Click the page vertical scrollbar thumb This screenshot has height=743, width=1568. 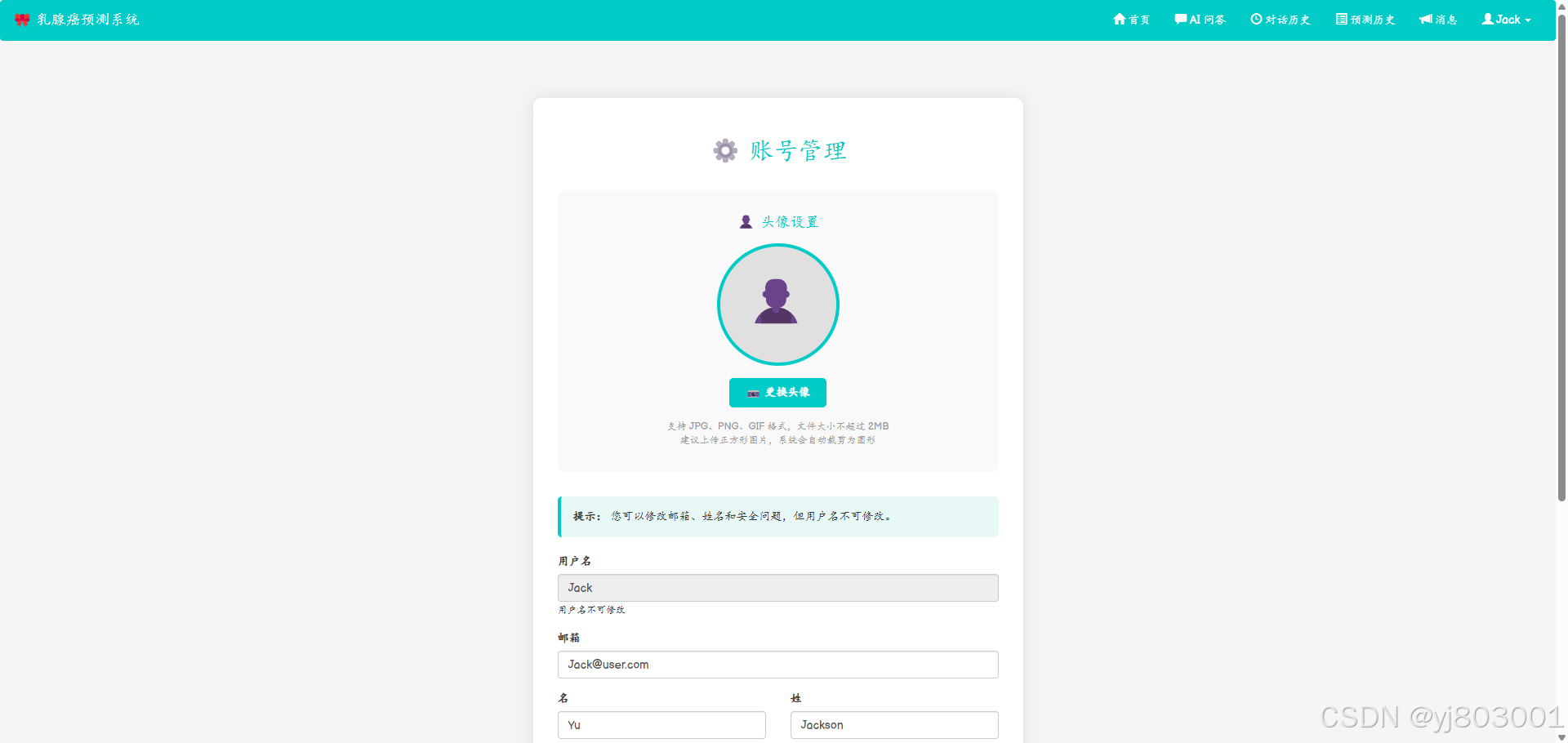[1561, 257]
